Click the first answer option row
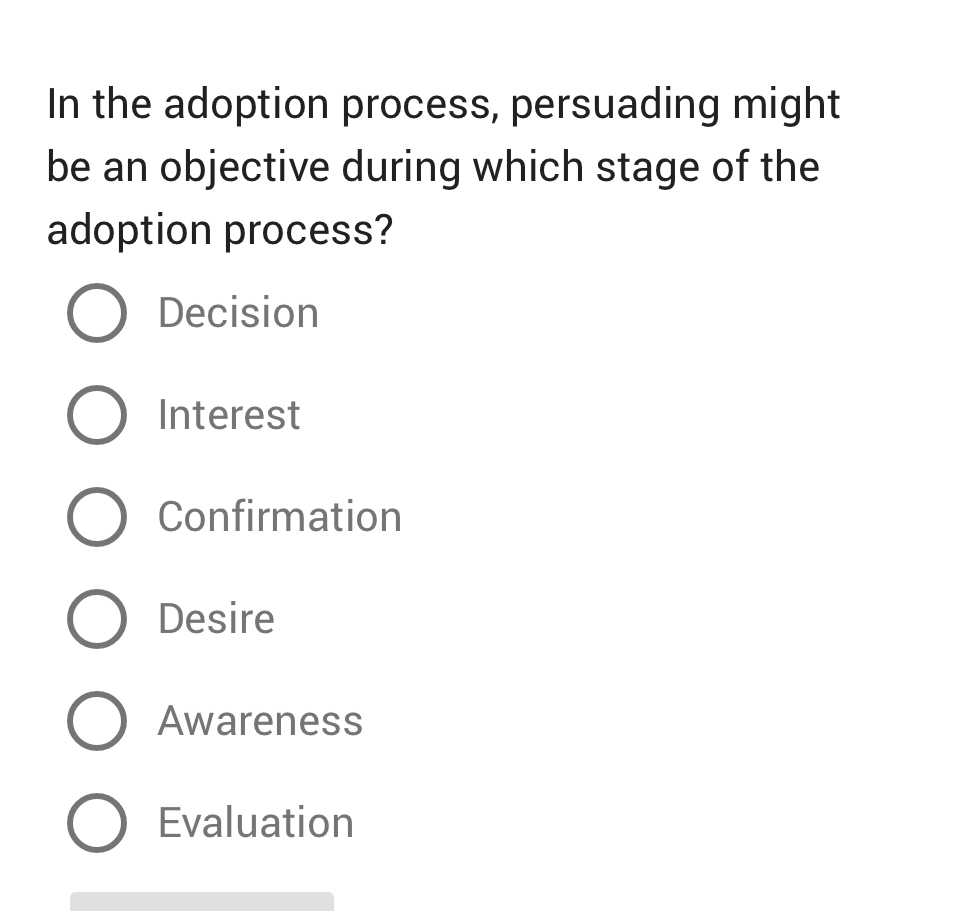This screenshot has width=958, height=911. pyautogui.click(x=190, y=313)
